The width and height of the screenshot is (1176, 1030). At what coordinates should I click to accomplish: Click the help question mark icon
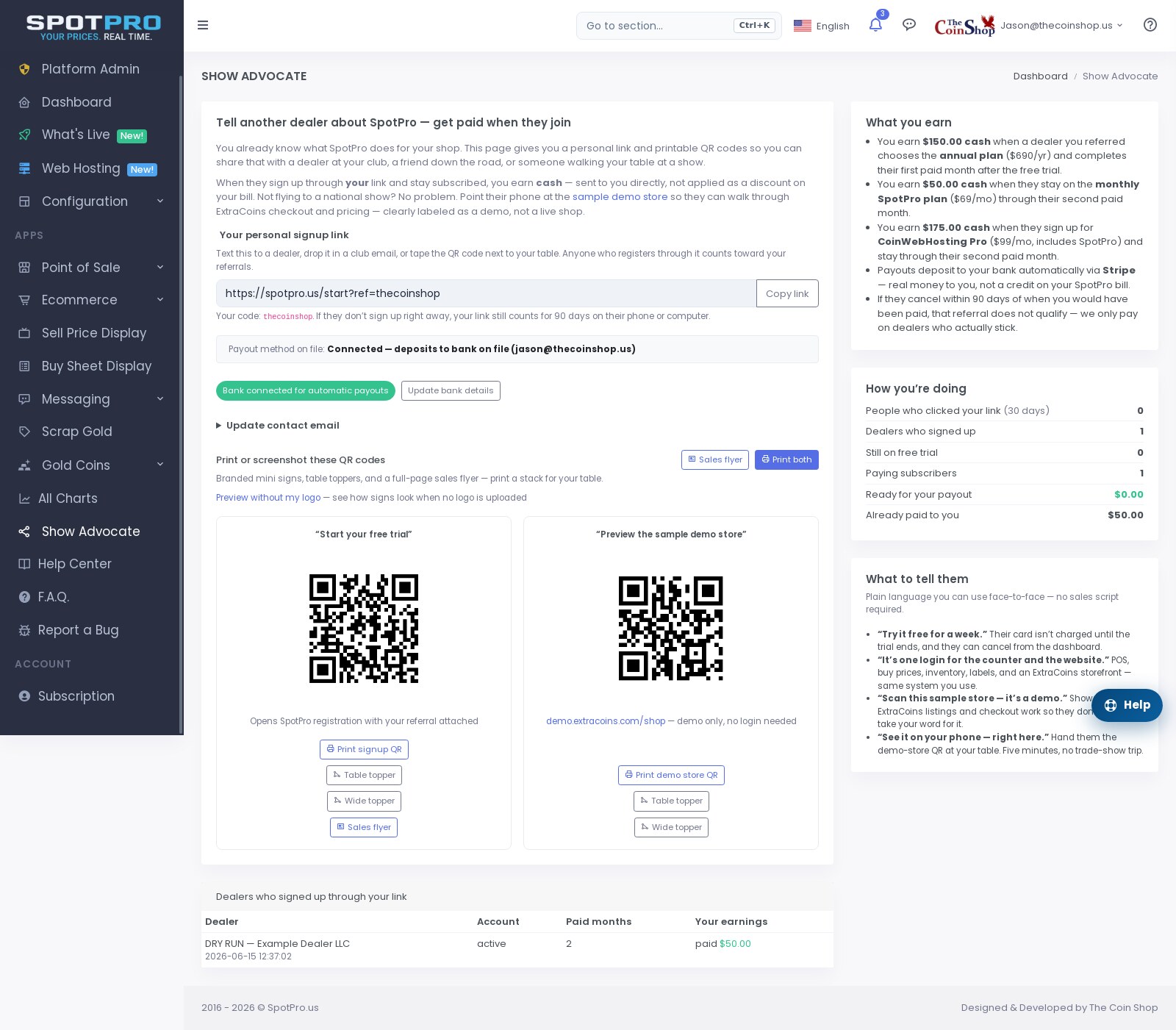[x=1150, y=25]
